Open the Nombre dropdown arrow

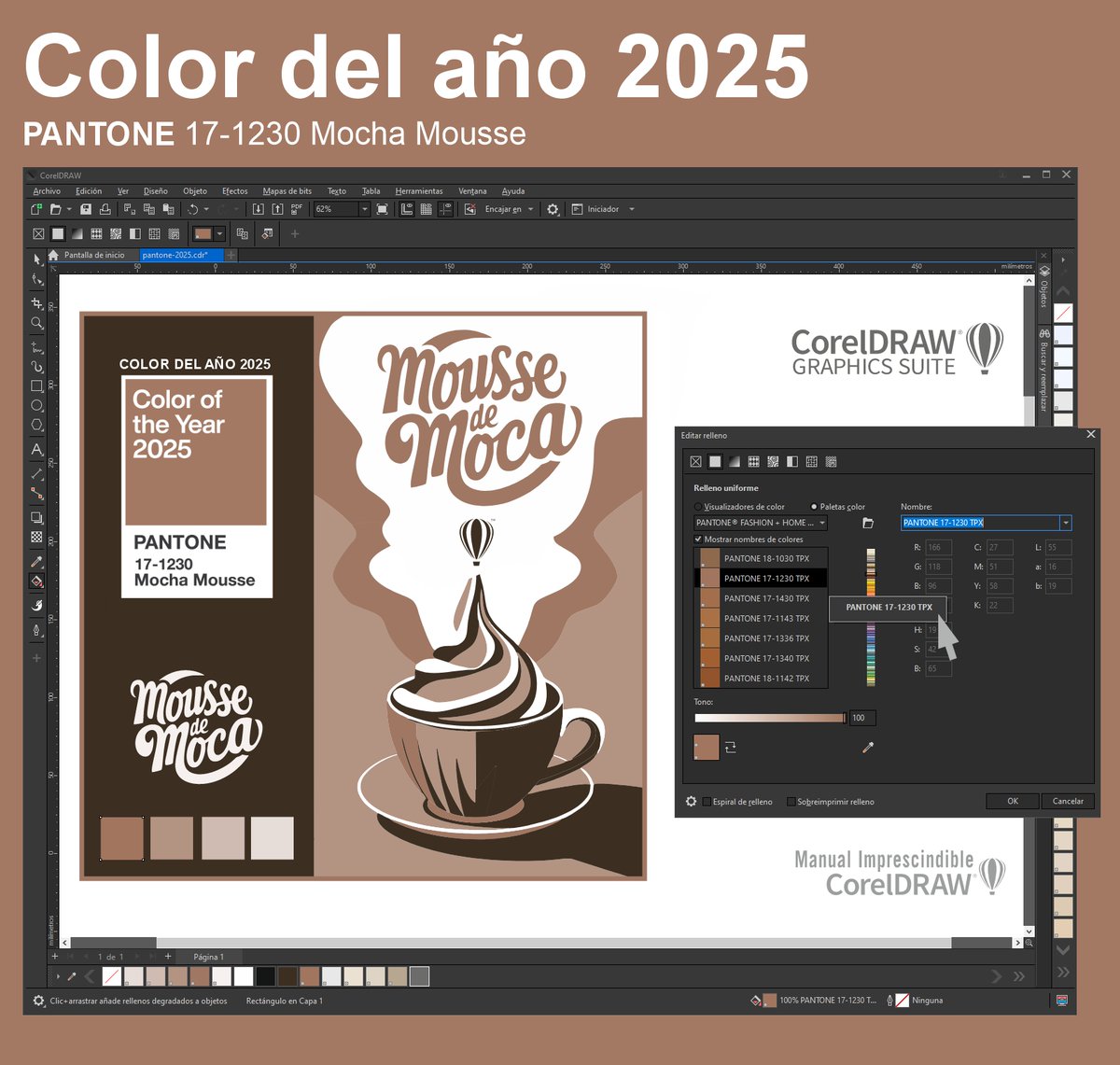click(x=1065, y=523)
